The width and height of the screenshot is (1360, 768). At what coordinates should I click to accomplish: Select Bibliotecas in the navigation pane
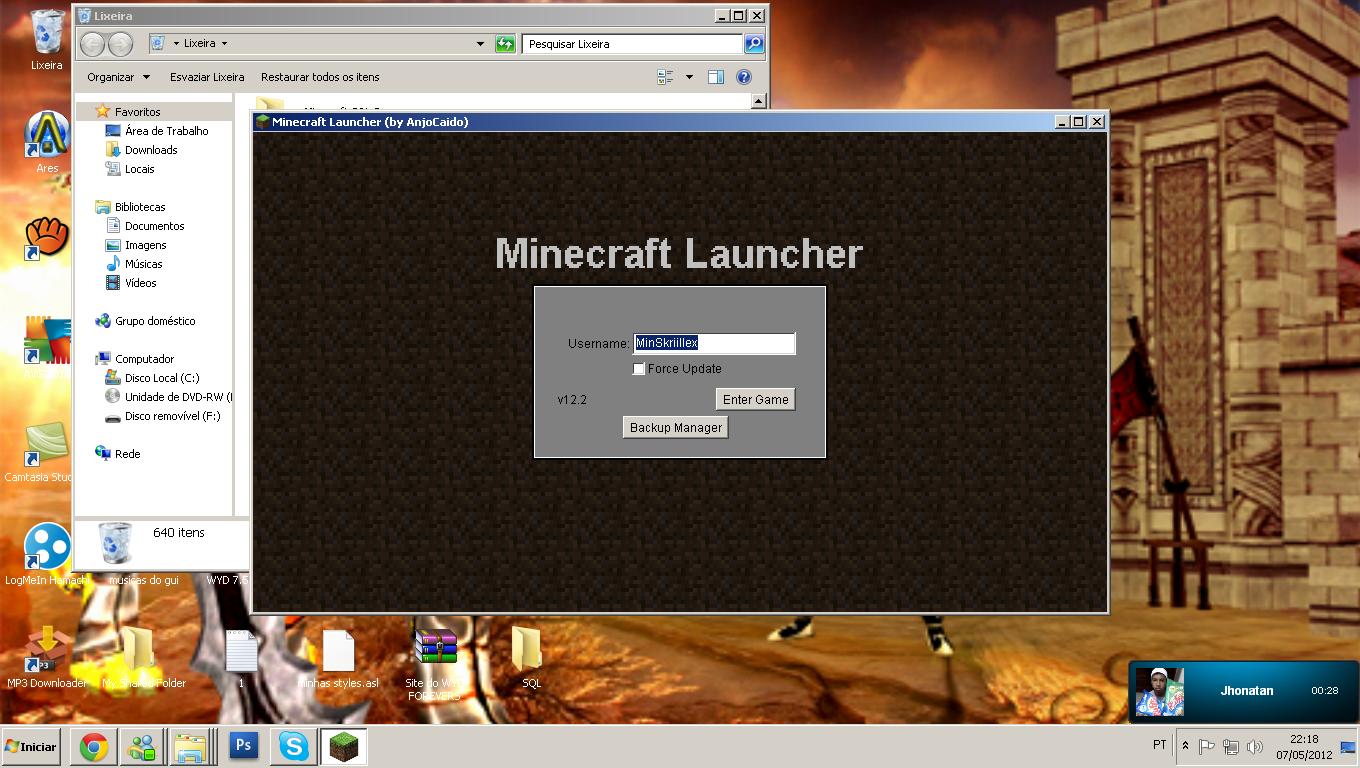tap(140, 207)
